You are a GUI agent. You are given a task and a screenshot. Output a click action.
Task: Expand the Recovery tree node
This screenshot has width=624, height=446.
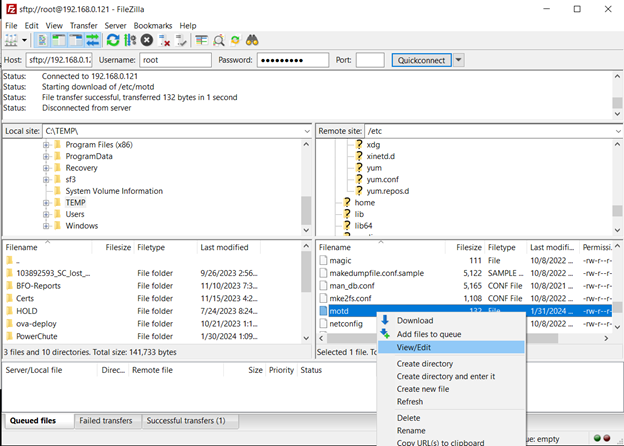tap(46, 168)
